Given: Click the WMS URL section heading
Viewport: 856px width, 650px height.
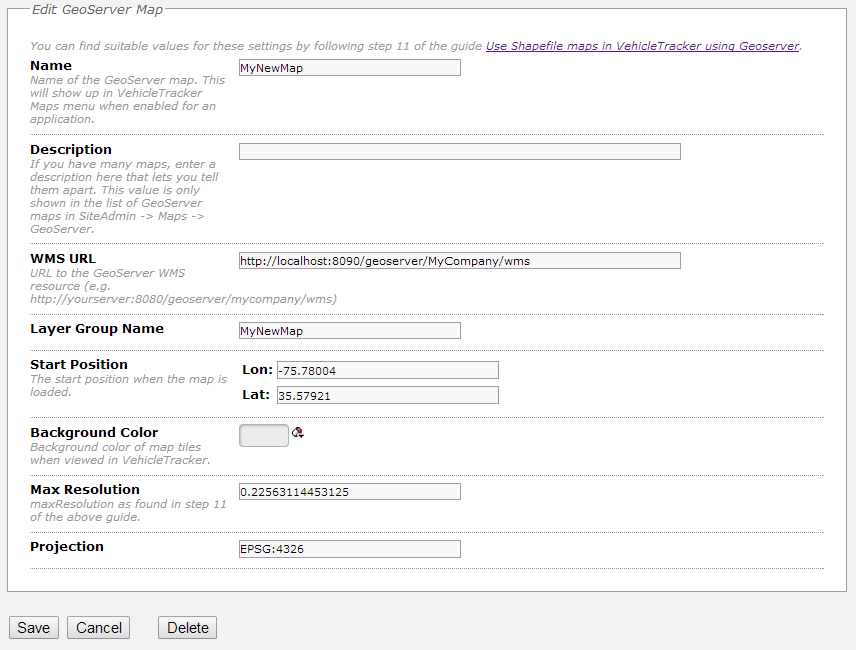Looking at the screenshot, I should 62,258.
